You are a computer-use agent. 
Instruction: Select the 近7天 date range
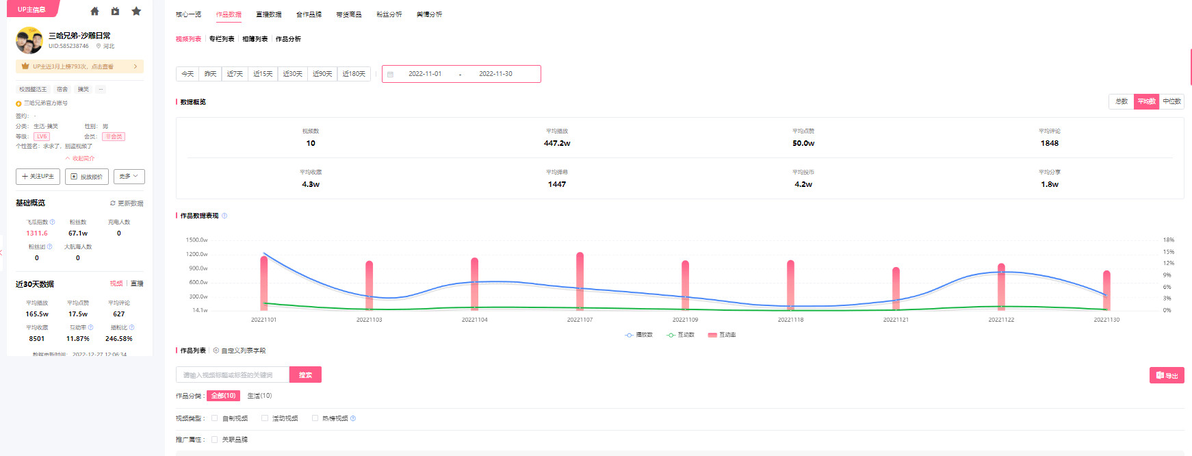click(235, 74)
